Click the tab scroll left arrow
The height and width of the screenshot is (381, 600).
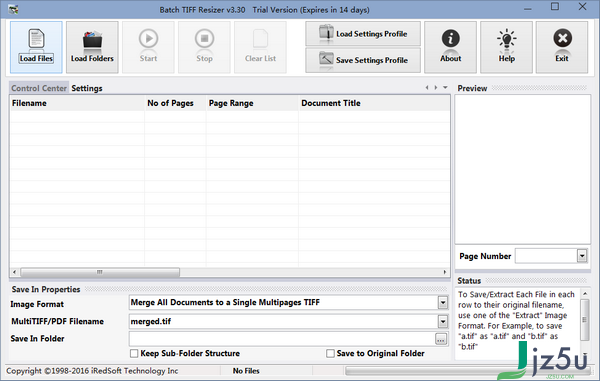coord(427,88)
